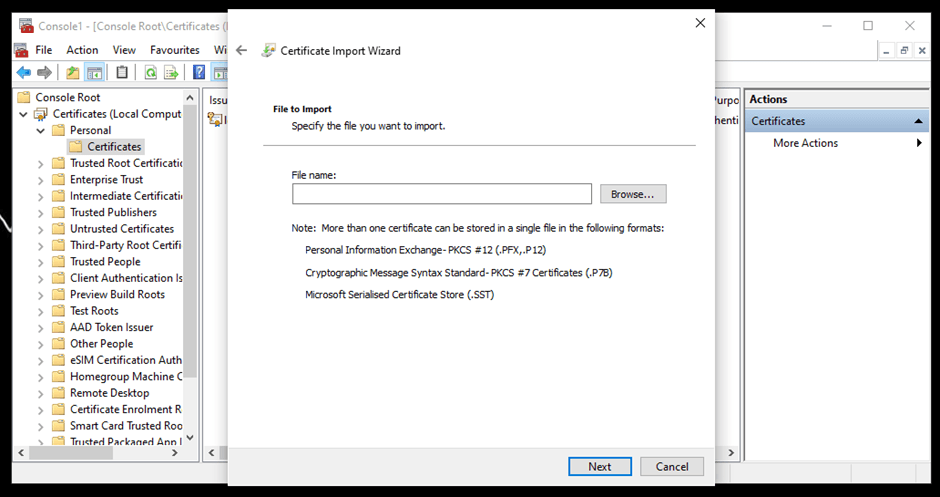Click the inner MDI restore button

click(904, 50)
